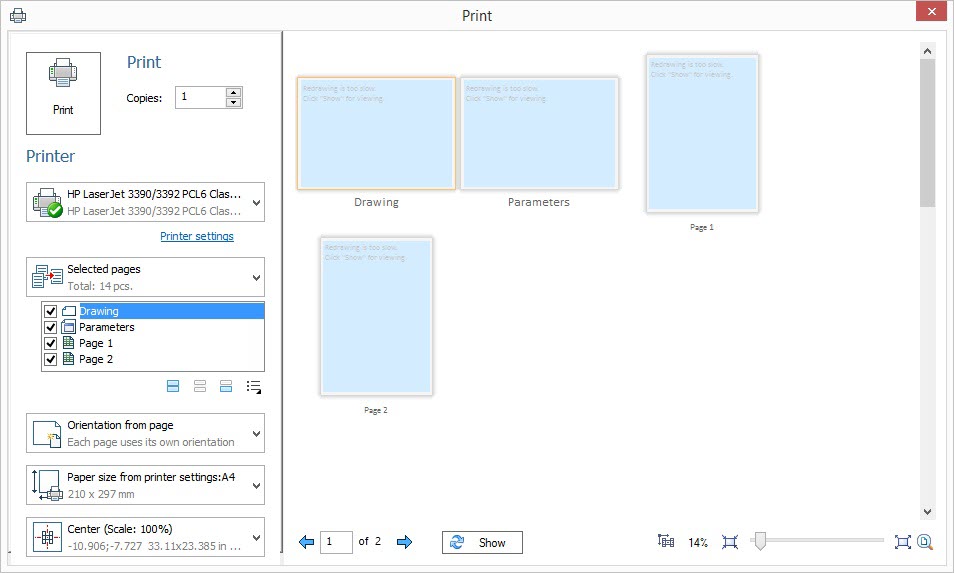Viewport: 954px width, 573px height.
Task: Click the copies decrement arrow
Action: (x=234, y=102)
